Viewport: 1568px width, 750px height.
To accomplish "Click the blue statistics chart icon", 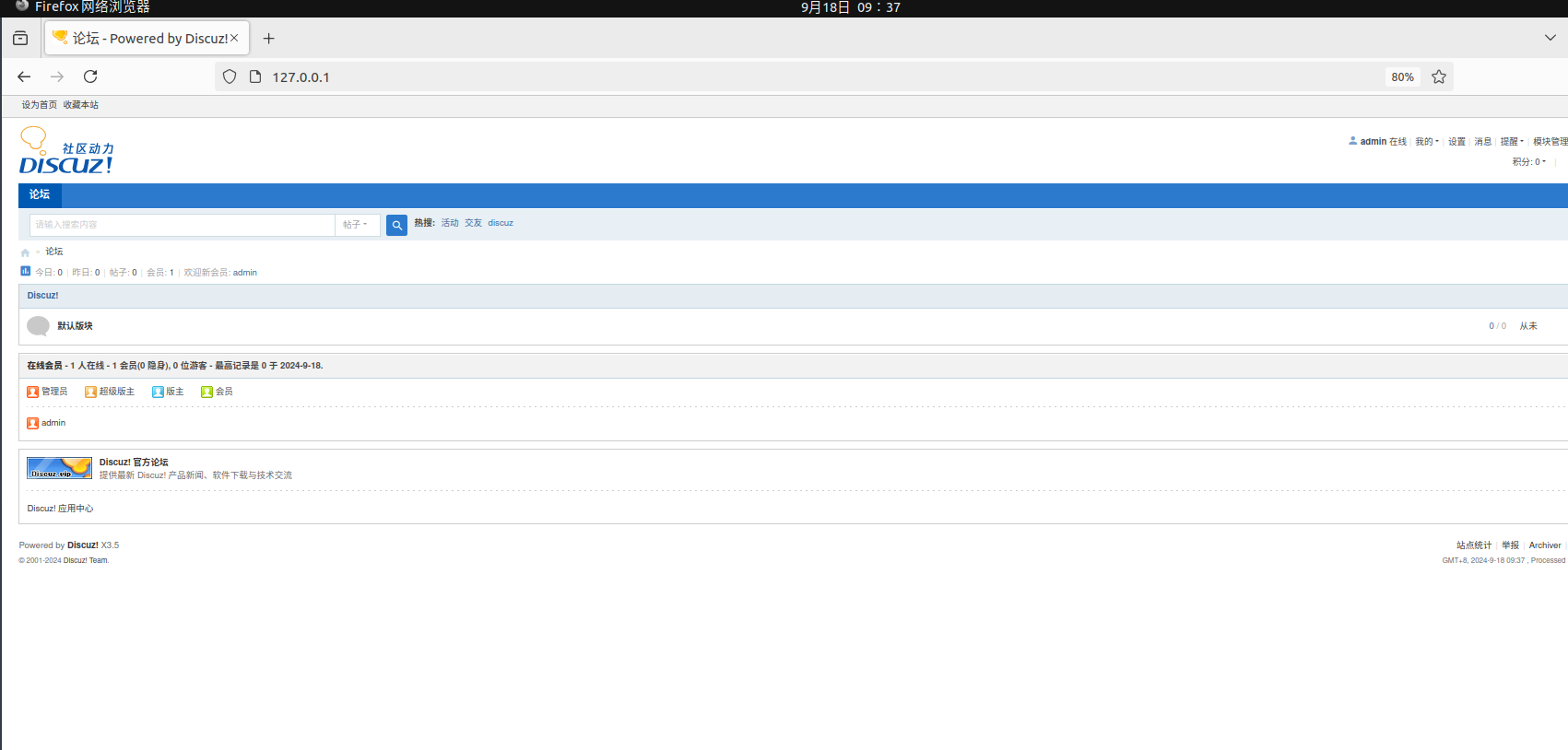I will pos(26,271).
